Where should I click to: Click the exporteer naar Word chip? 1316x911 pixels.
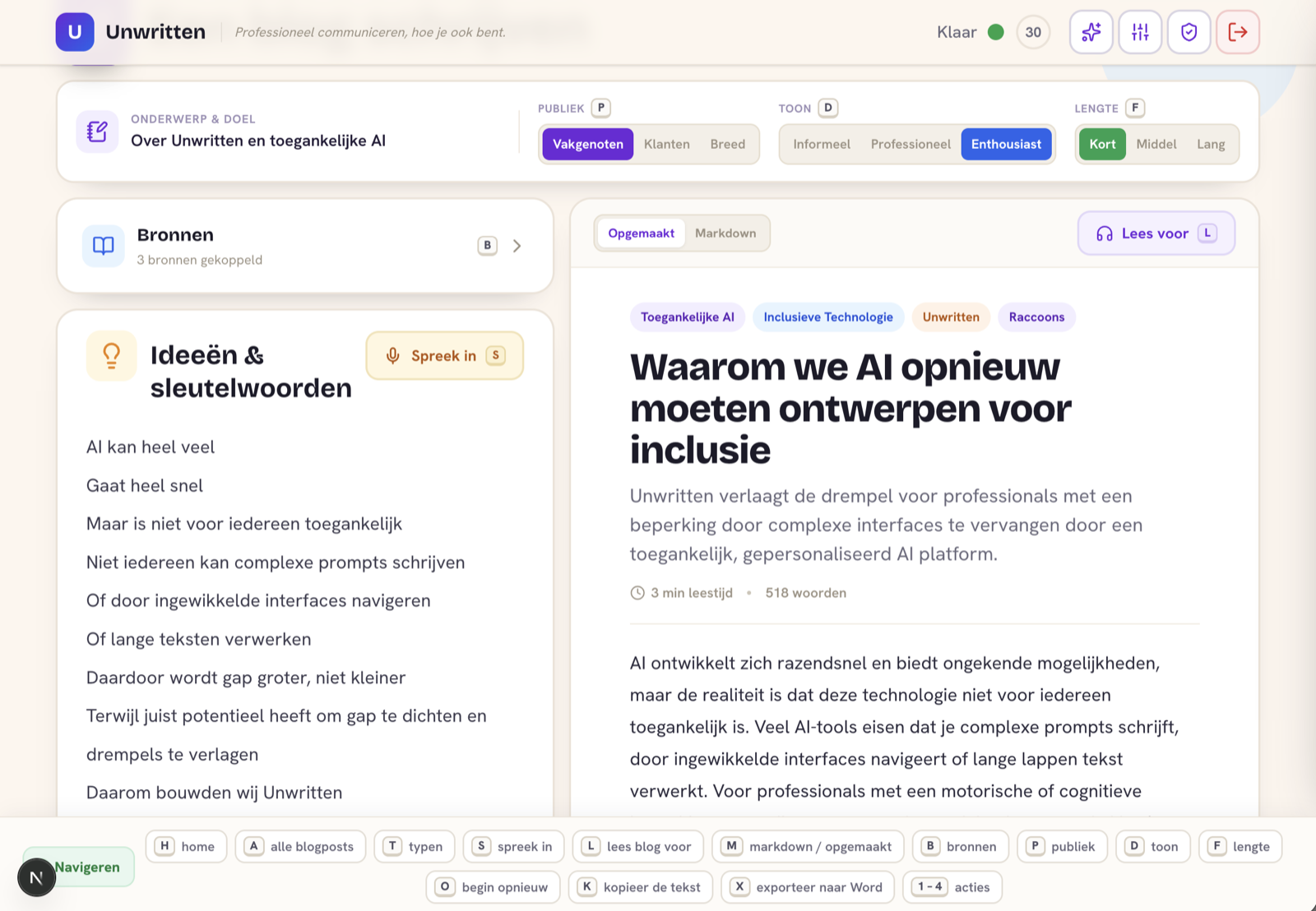(808, 887)
